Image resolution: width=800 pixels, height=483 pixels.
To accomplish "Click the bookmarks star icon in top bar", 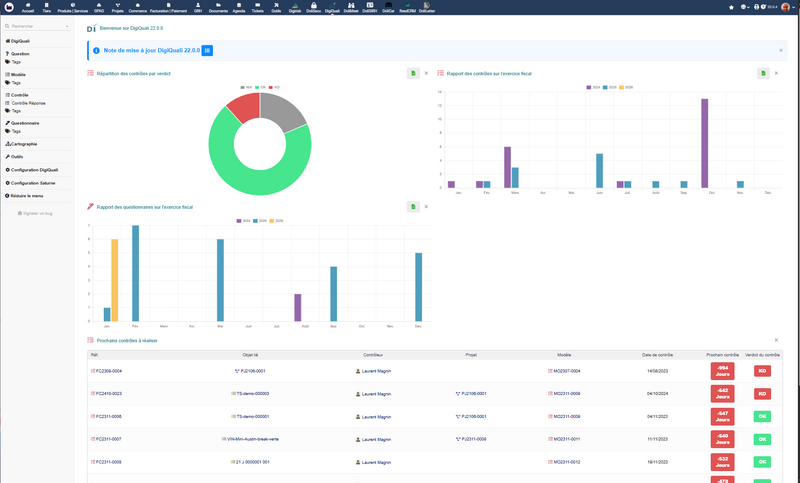I will [x=731, y=7].
